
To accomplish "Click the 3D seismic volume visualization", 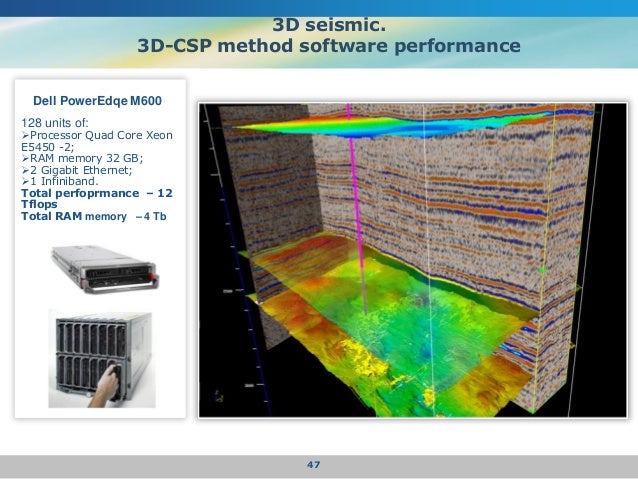I will click(x=413, y=260).
